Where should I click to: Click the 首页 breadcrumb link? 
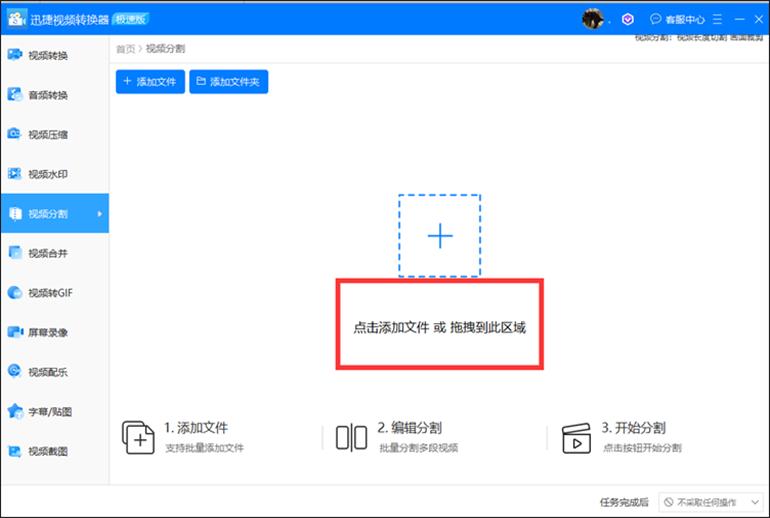coord(125,49)
